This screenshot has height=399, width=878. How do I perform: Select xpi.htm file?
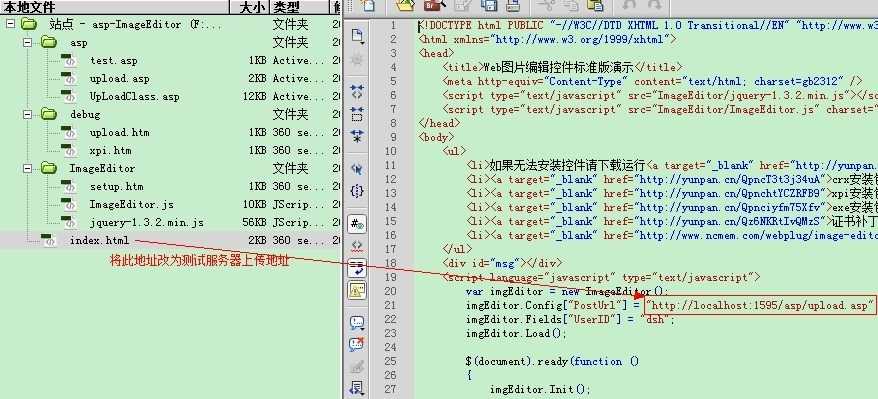110,151
